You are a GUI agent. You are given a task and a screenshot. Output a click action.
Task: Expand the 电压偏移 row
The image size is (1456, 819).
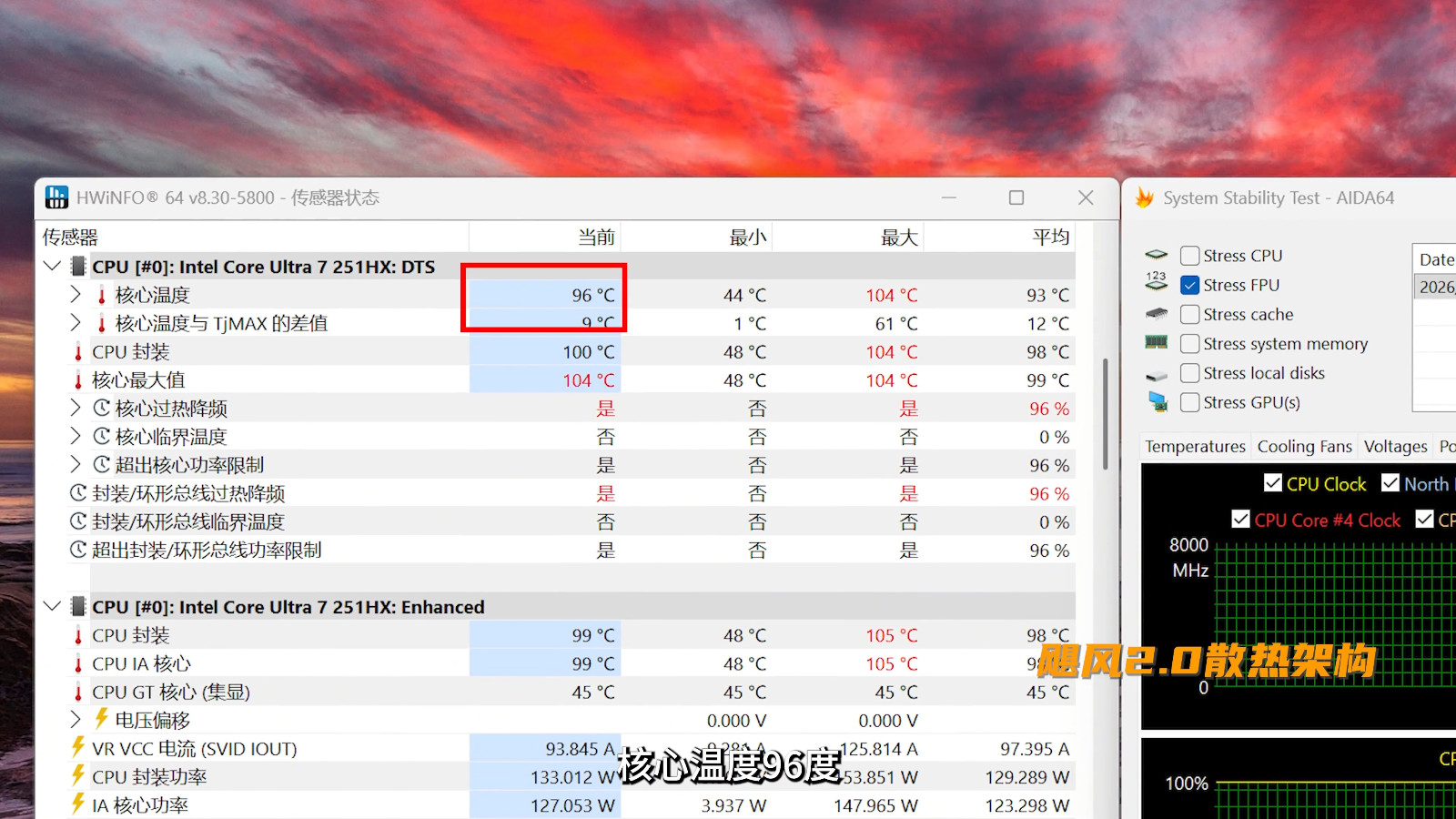coord(76,720)
